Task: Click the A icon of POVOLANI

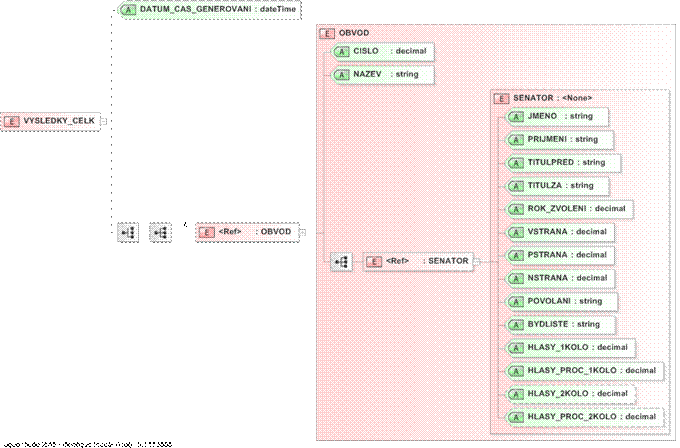Action: click(x=516, y=301)
